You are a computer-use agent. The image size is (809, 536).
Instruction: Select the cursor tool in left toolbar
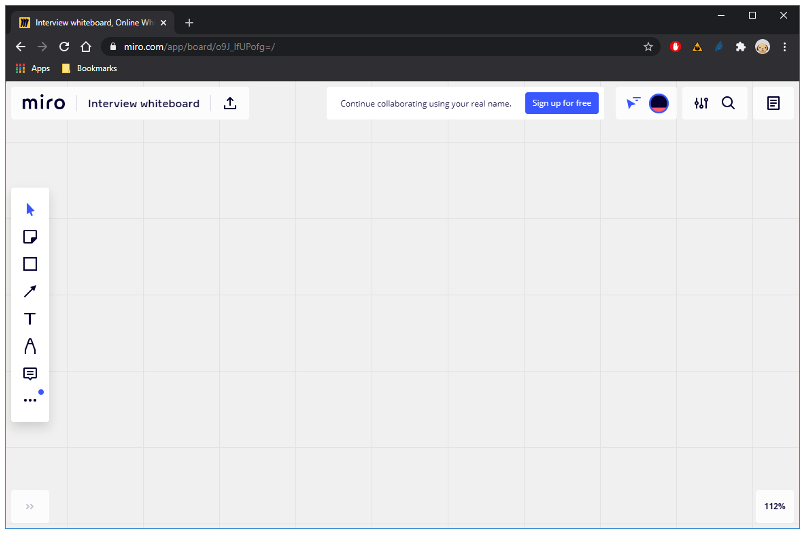coord(30,210)
